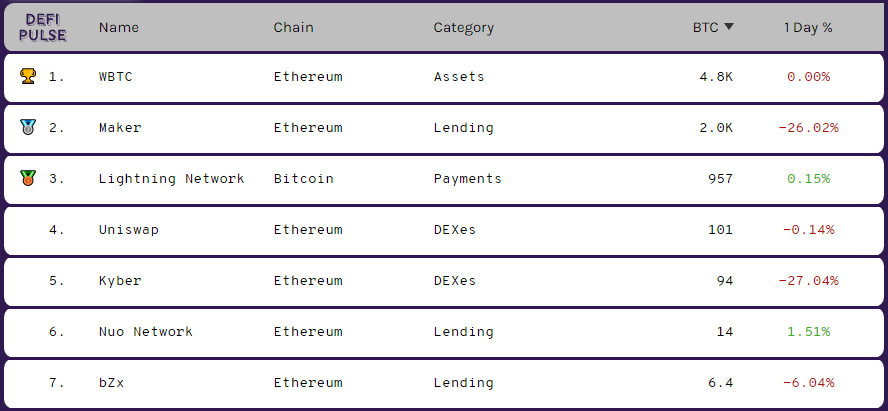Open the bZx project link
This screenshot has height=411, width=888.
(x=111, y=383)
